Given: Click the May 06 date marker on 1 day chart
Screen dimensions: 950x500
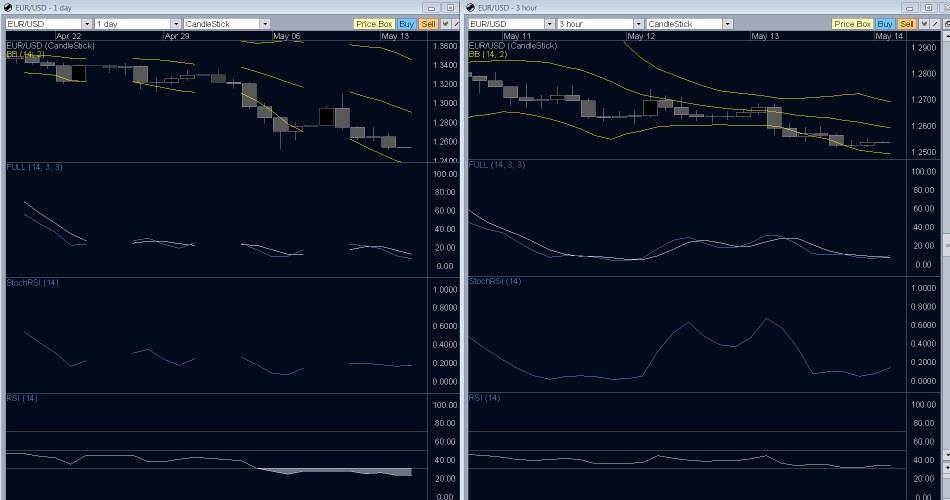Looking at the screenshot, I should click(286, 36).
